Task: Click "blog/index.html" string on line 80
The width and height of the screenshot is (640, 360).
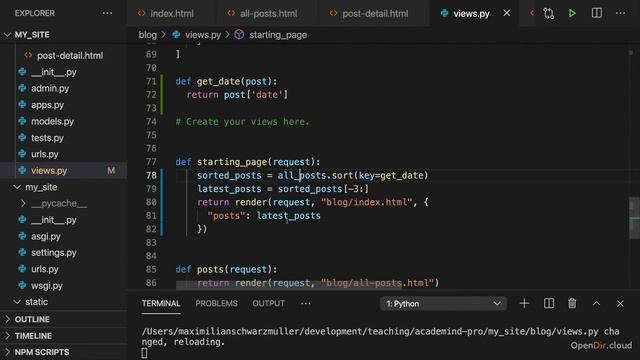Action: tap(367, 202)
